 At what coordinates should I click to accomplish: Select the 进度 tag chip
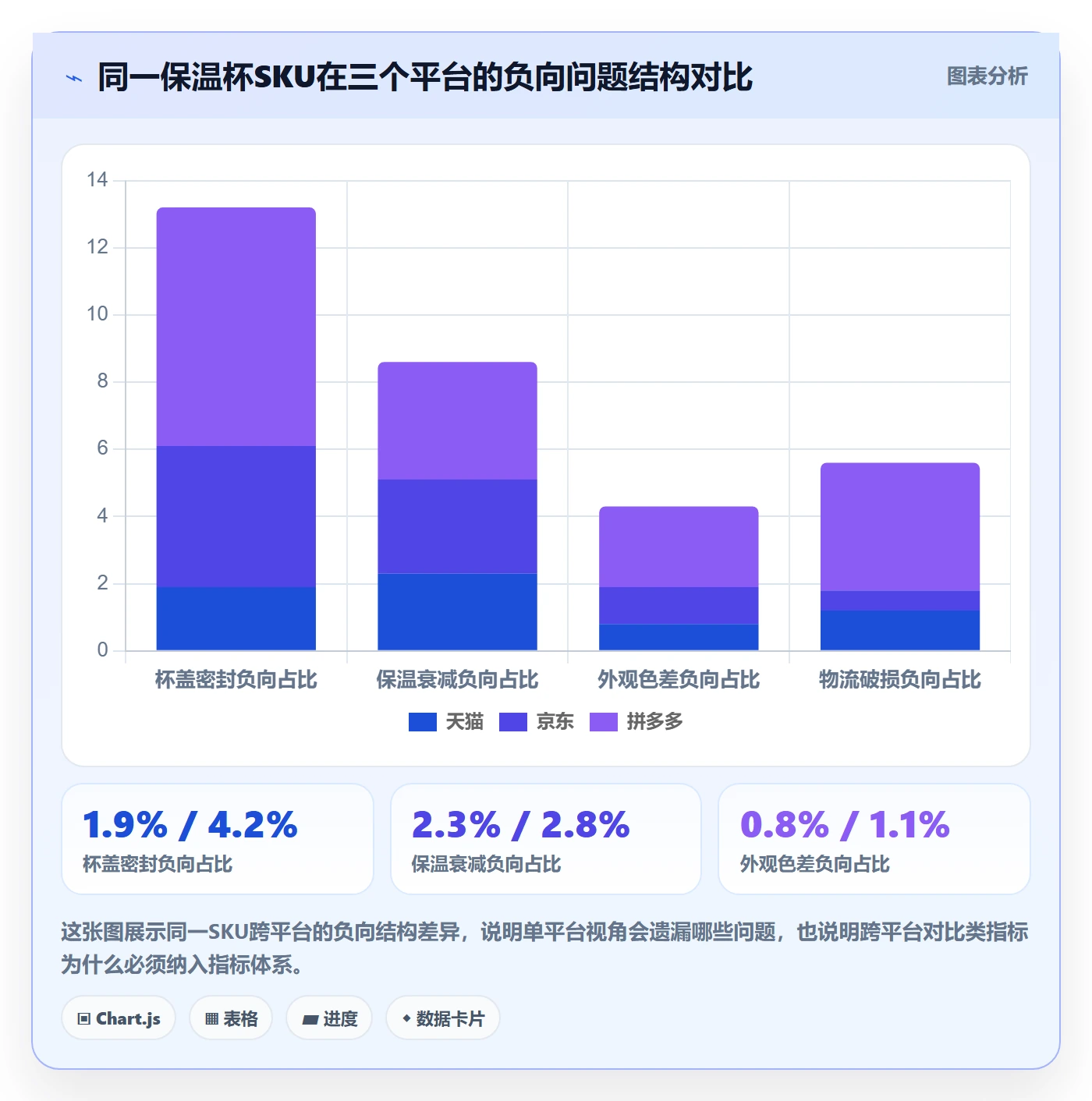(329, 1018)
